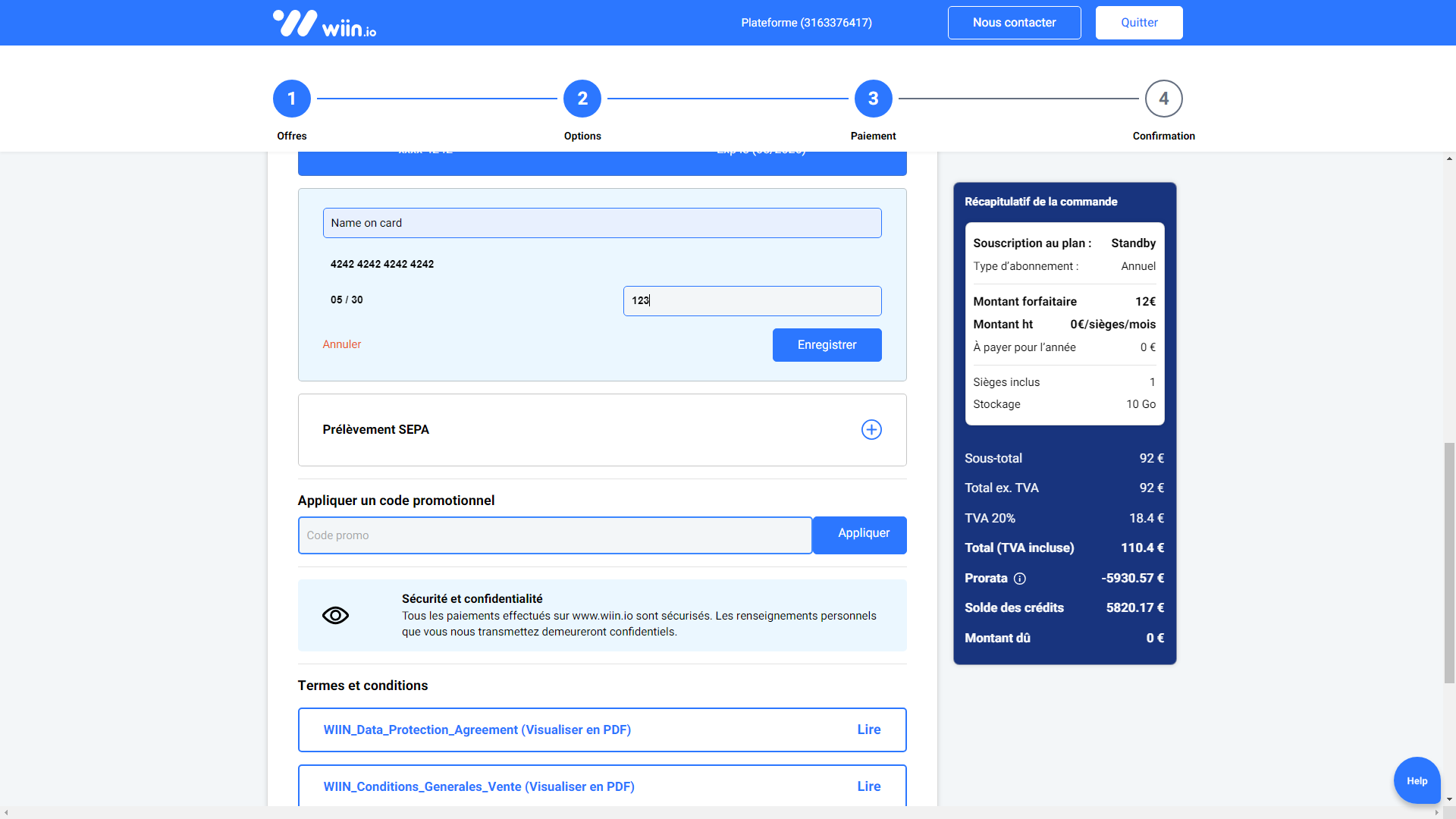Focus the Code promo input
The image size is (1456, 819).
click(555, 535)
